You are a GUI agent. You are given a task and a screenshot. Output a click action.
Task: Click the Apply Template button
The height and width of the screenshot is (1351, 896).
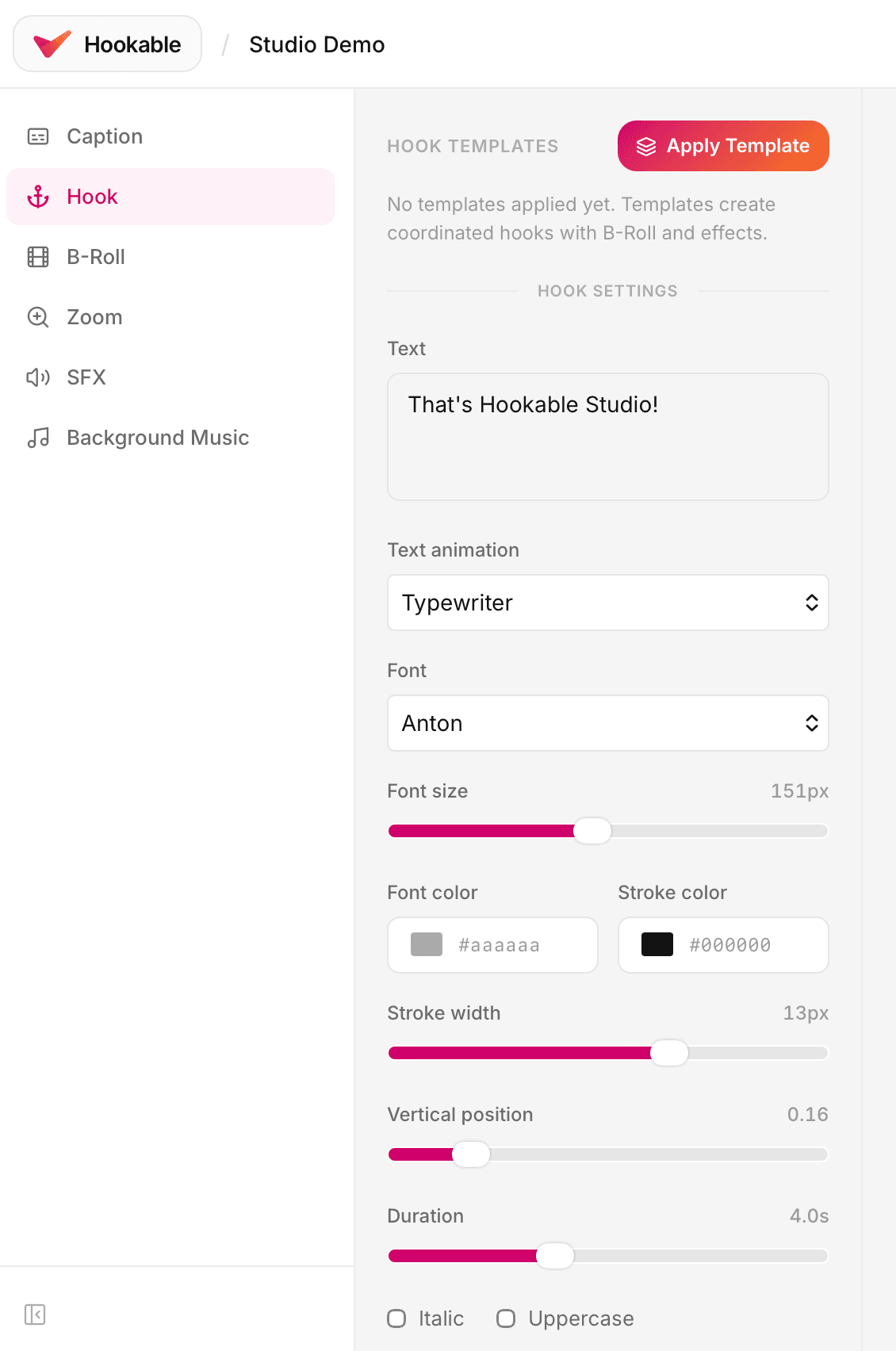[x=723, y=146]
